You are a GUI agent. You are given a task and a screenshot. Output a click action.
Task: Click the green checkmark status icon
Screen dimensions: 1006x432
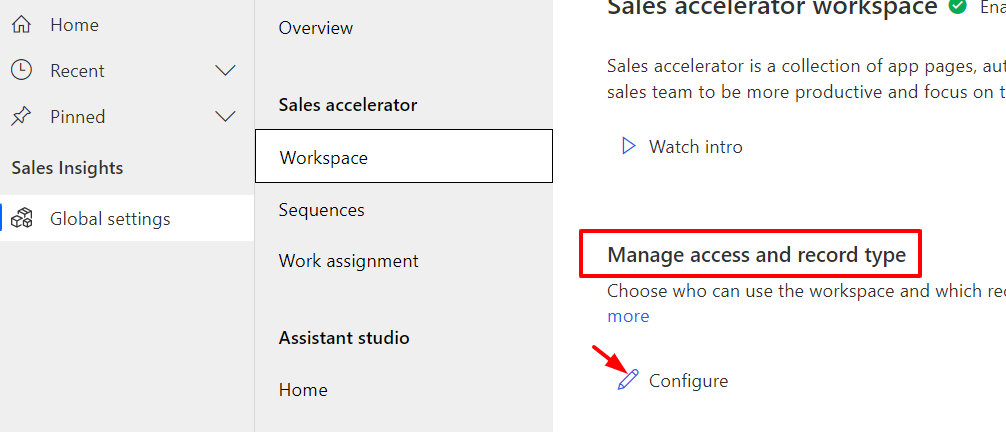(959, 7)
